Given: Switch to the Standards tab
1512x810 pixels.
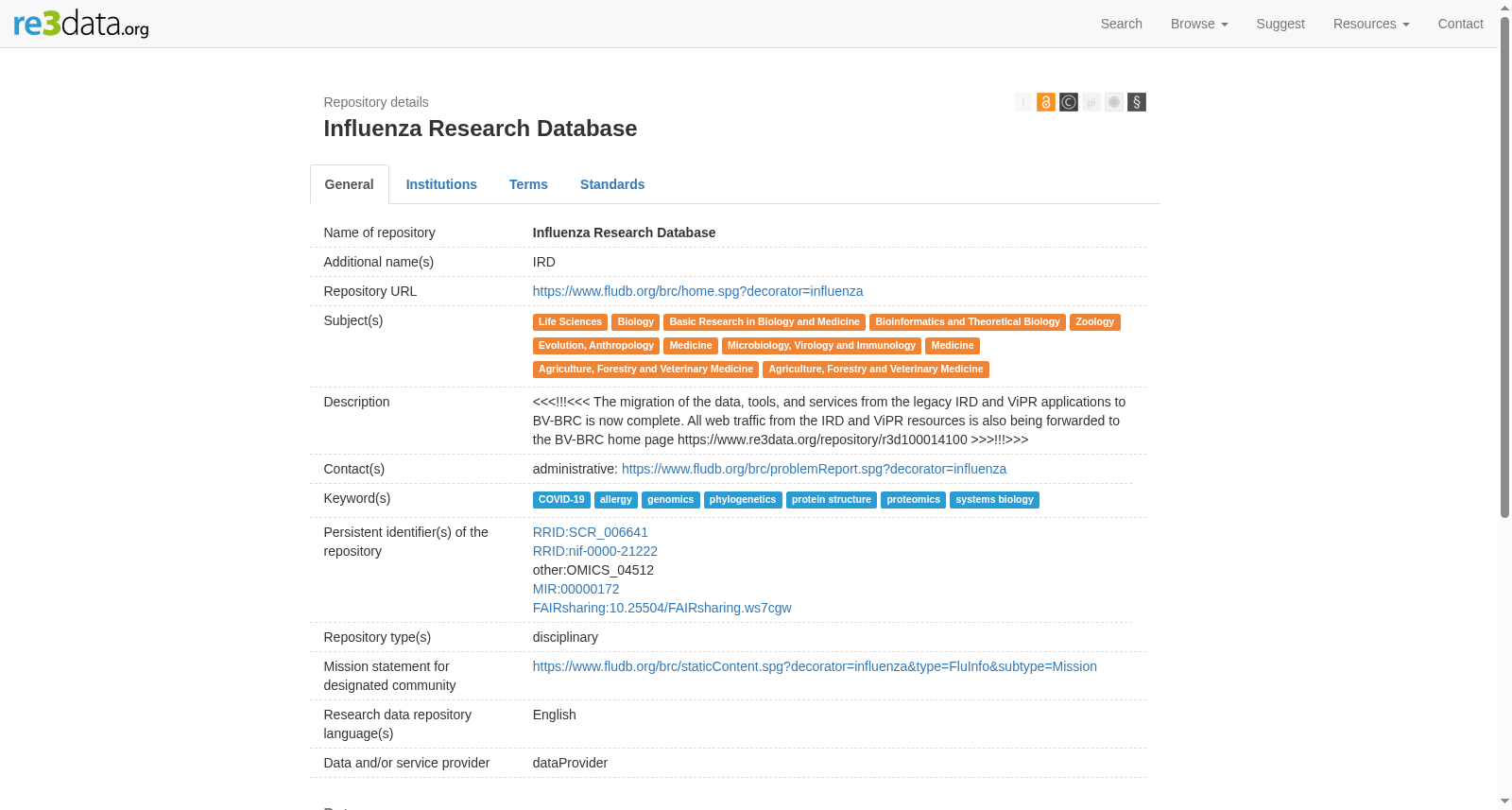Looking at the screenshot, I should (612, 184).
